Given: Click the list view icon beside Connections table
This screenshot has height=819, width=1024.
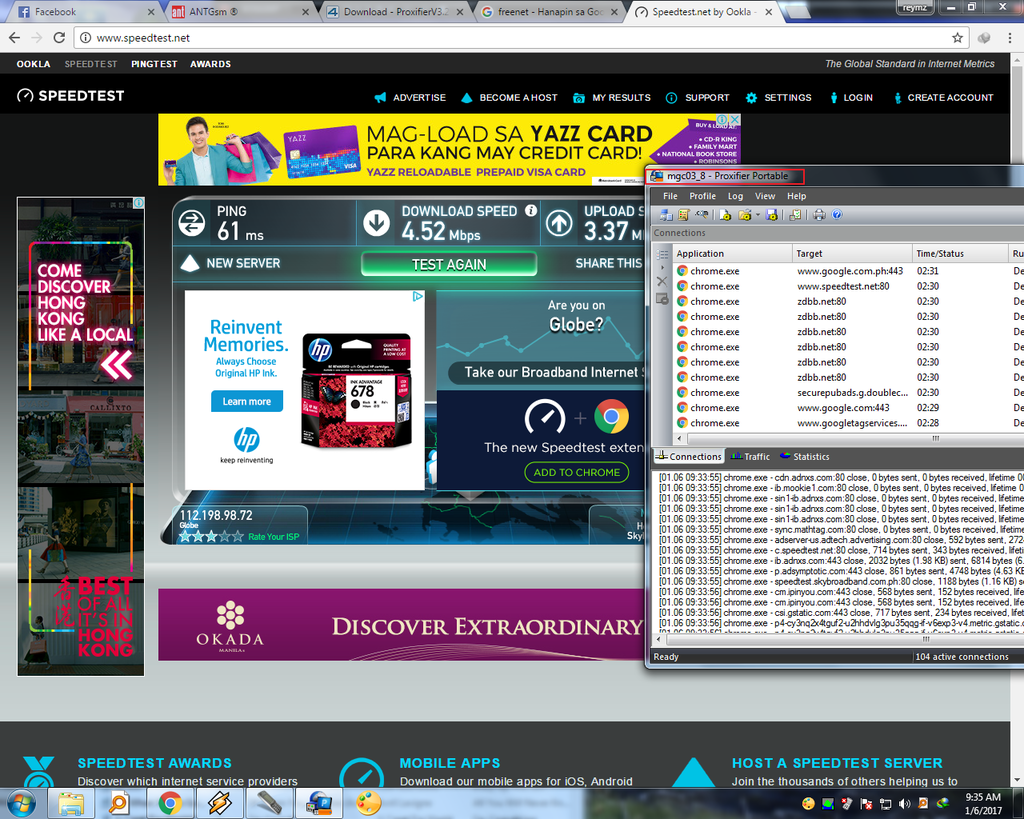Looking at the screenshot, I should click(x=662, y=254).
